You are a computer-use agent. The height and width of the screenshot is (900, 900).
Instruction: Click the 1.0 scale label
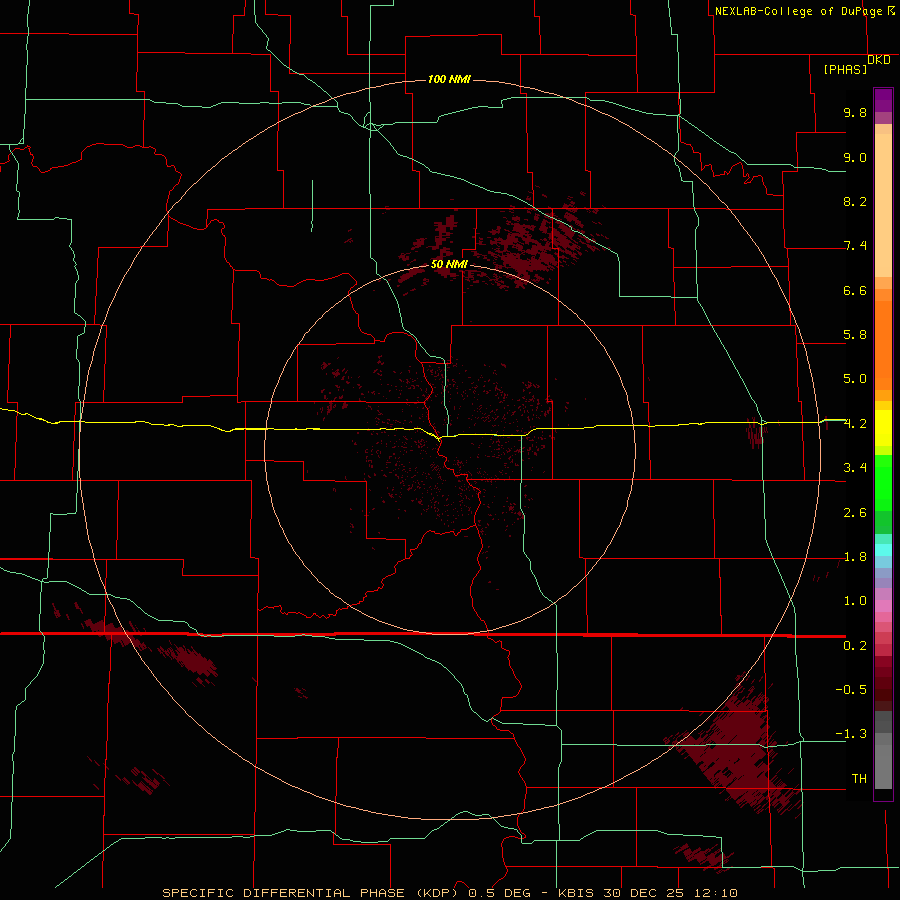(x=855, y=601)
